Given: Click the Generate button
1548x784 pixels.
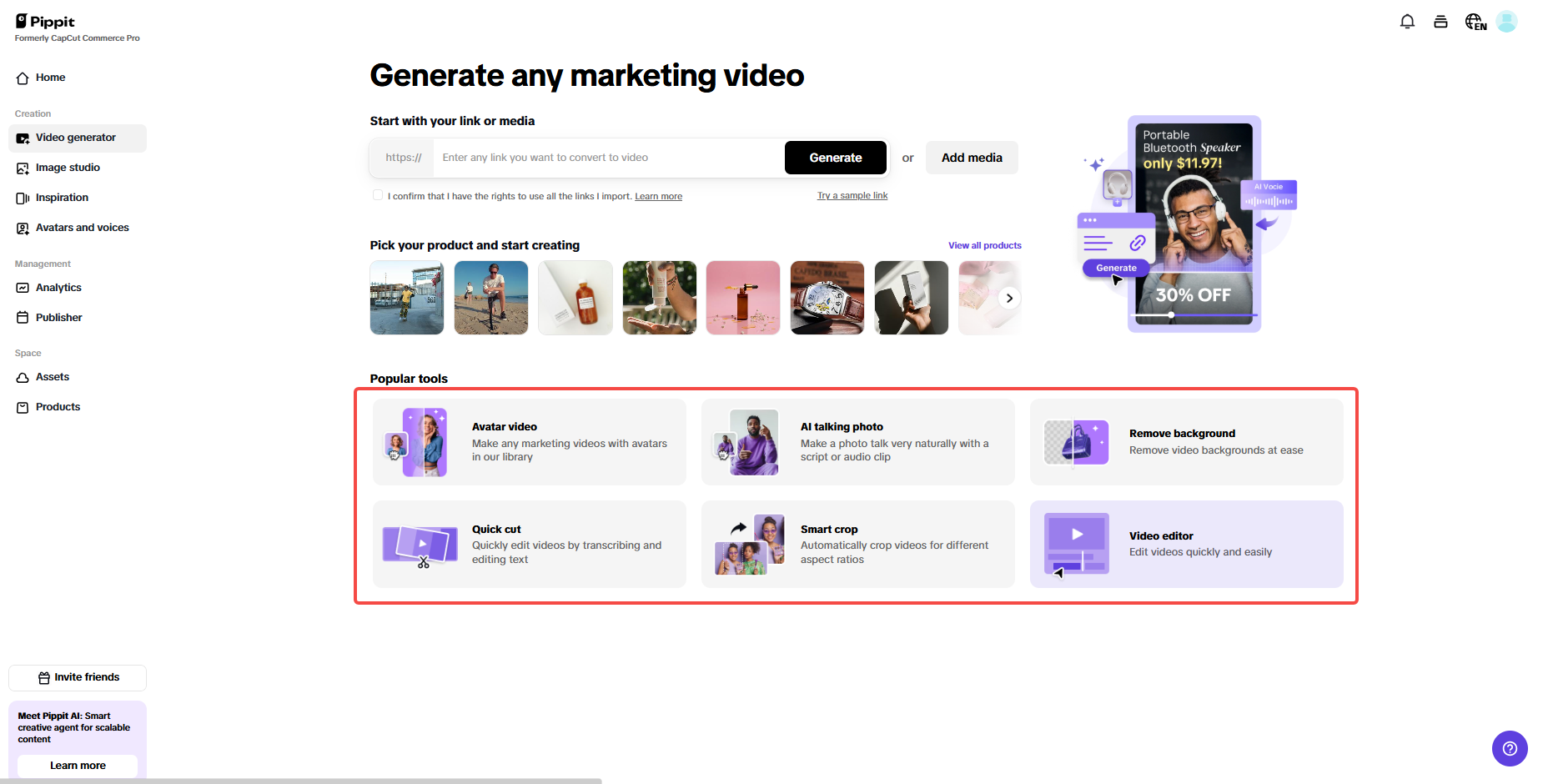Looking at the screenshot, I should (x=835, y=157).
